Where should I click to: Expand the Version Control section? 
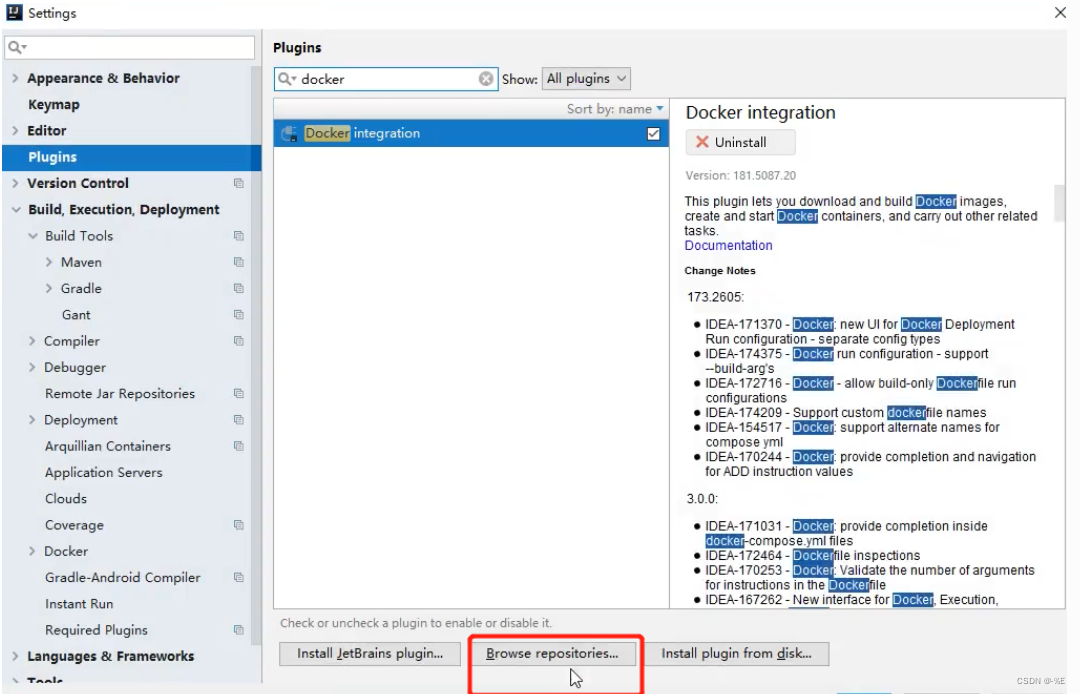click(15, 183)
